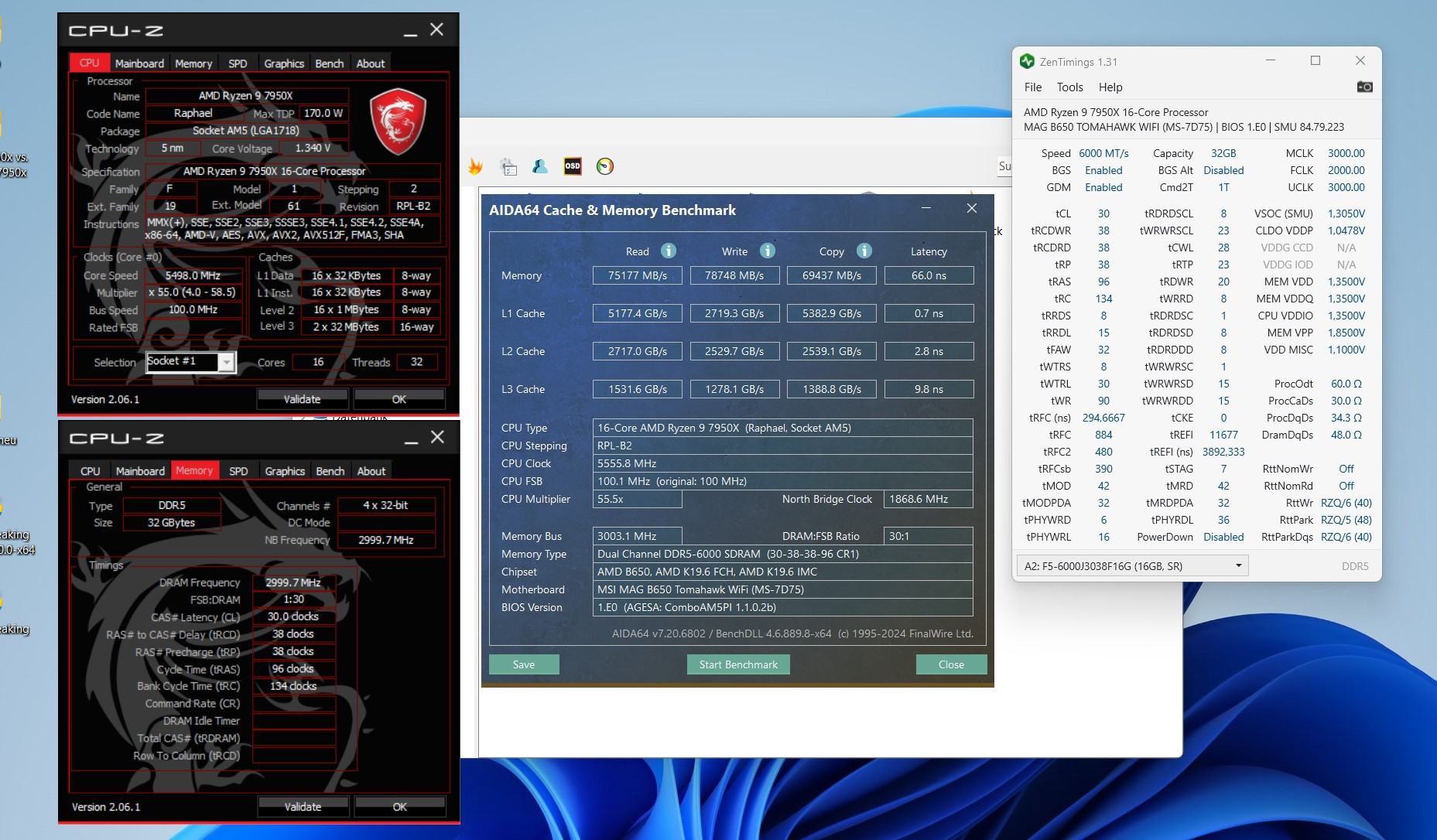This screenshot has height=840, width=1437.
Task: Click OK button in top CPU-Z
Action: click(399, 399)
